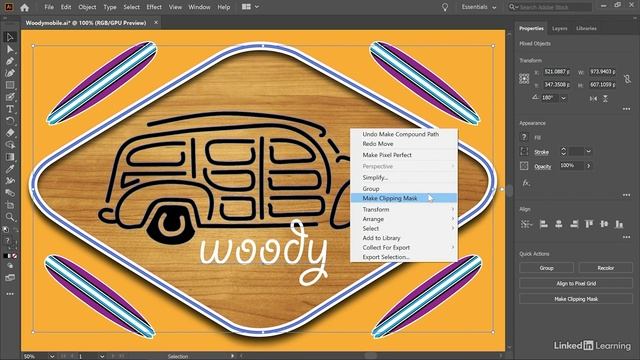Viewport: 640px width, 360px height.
Task: Click Flip Horizontal icon in Transform
Action: click(593, 98)
